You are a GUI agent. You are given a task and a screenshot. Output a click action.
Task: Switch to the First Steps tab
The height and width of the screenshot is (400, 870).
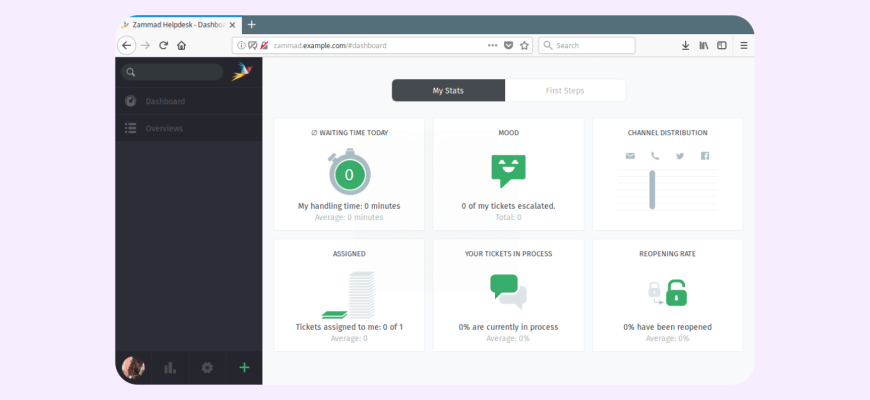565,91
